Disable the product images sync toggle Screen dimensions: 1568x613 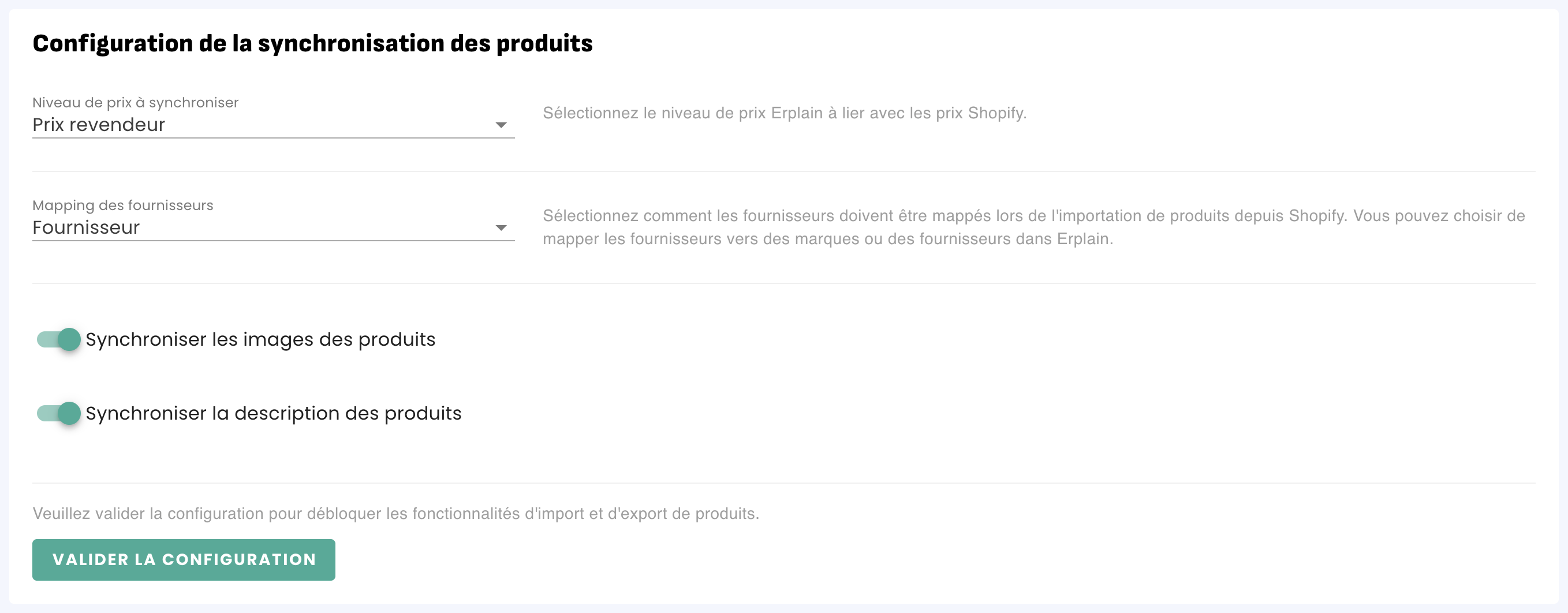tap(59, 339)
